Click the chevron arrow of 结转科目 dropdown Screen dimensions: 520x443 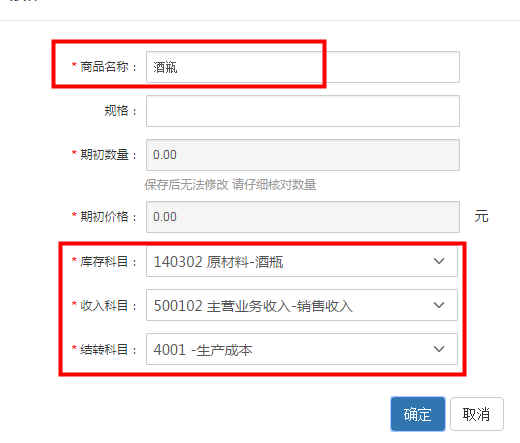coord(439,349)
